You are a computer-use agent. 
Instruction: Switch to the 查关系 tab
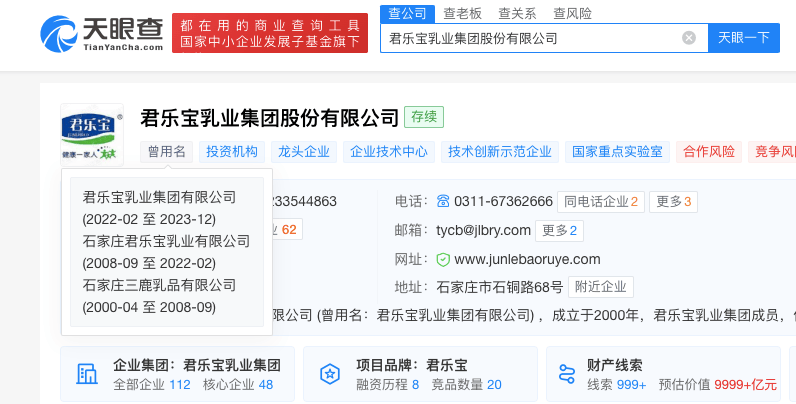(517, 14)
